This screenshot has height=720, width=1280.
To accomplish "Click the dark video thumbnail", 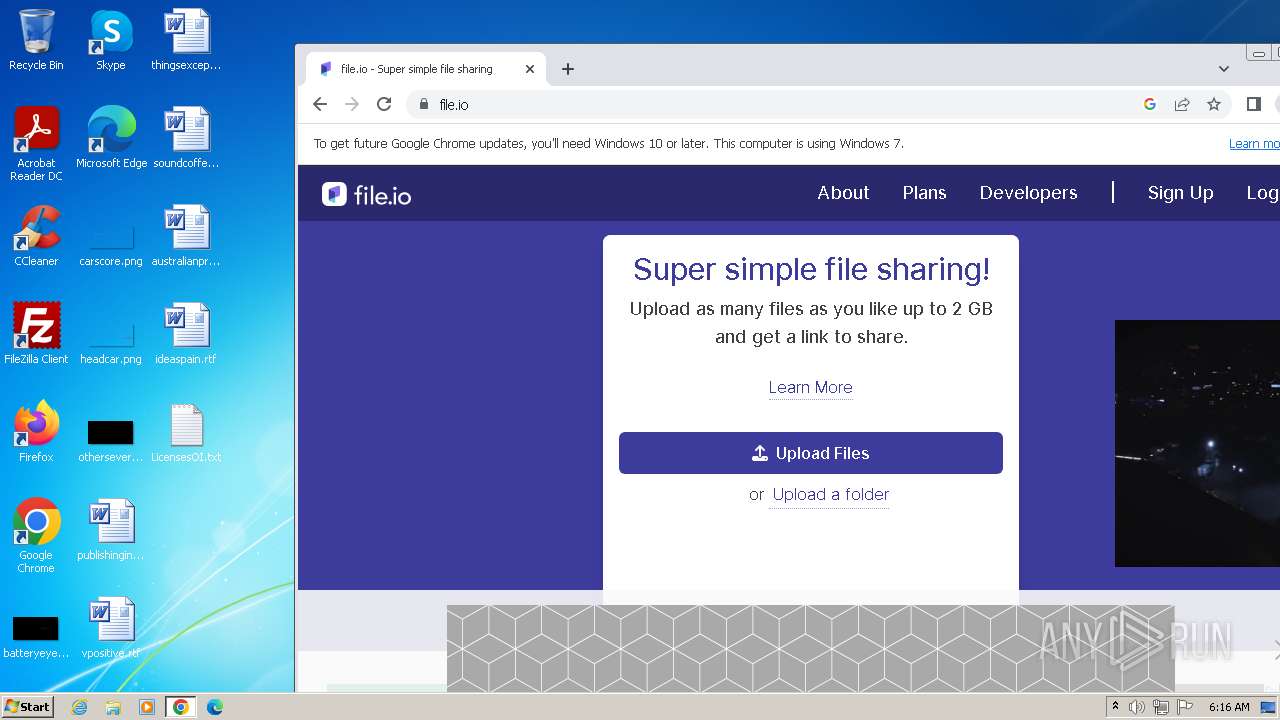I will coord(1197,443).
